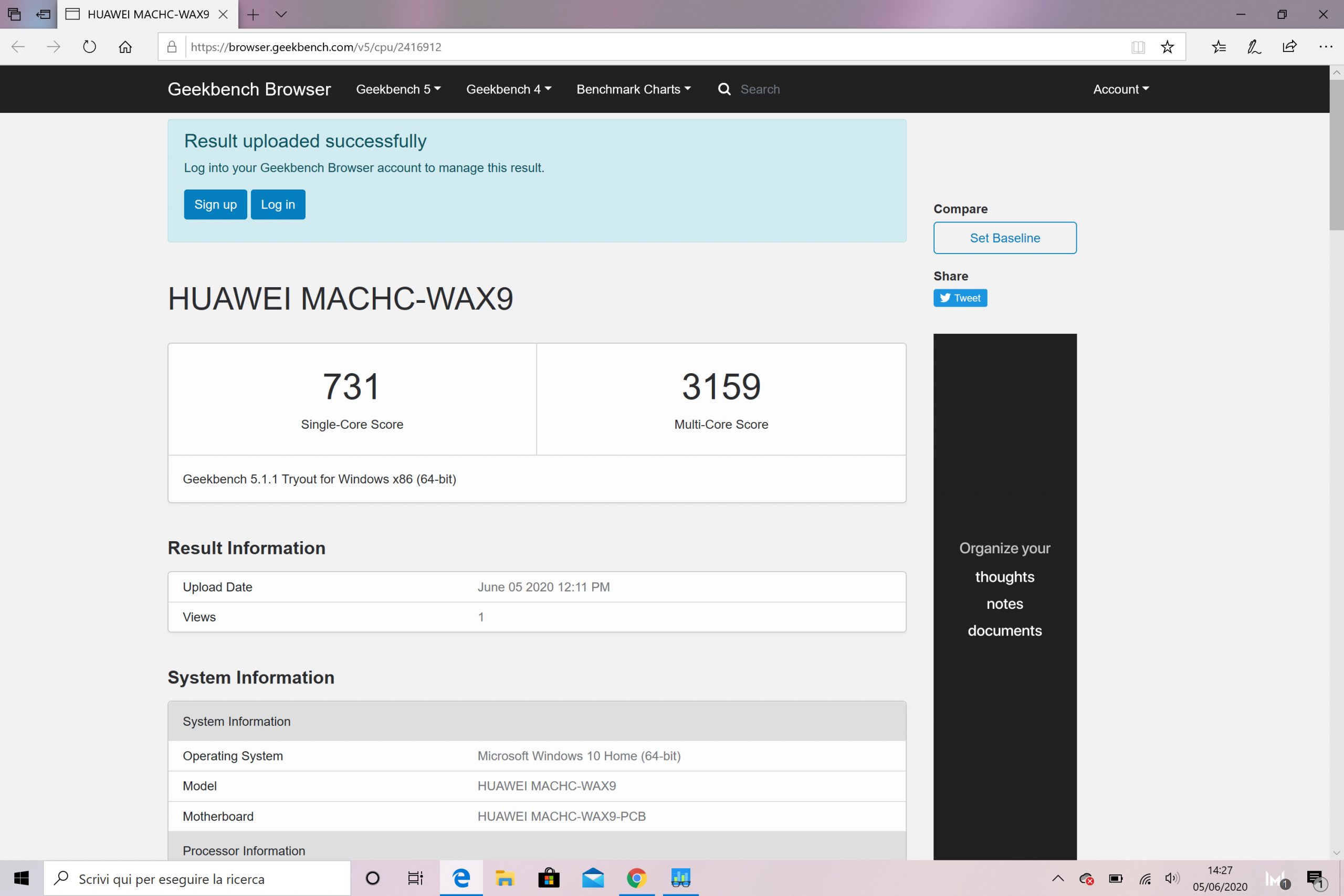The height and width of the screenshot is (896, 1344).
Task: Show hidden system tray icons
Action: pos(1058,878)
